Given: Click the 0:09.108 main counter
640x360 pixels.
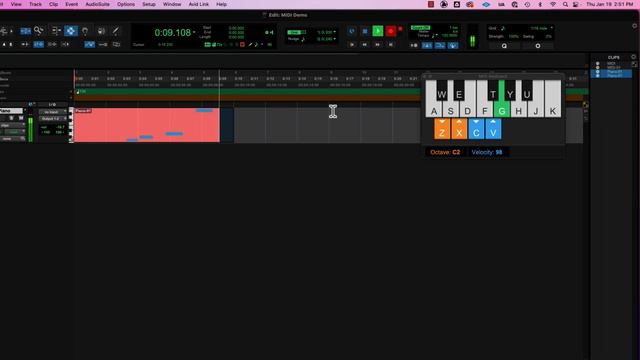Looking at the screenshot, I should [x=172, y=33].
